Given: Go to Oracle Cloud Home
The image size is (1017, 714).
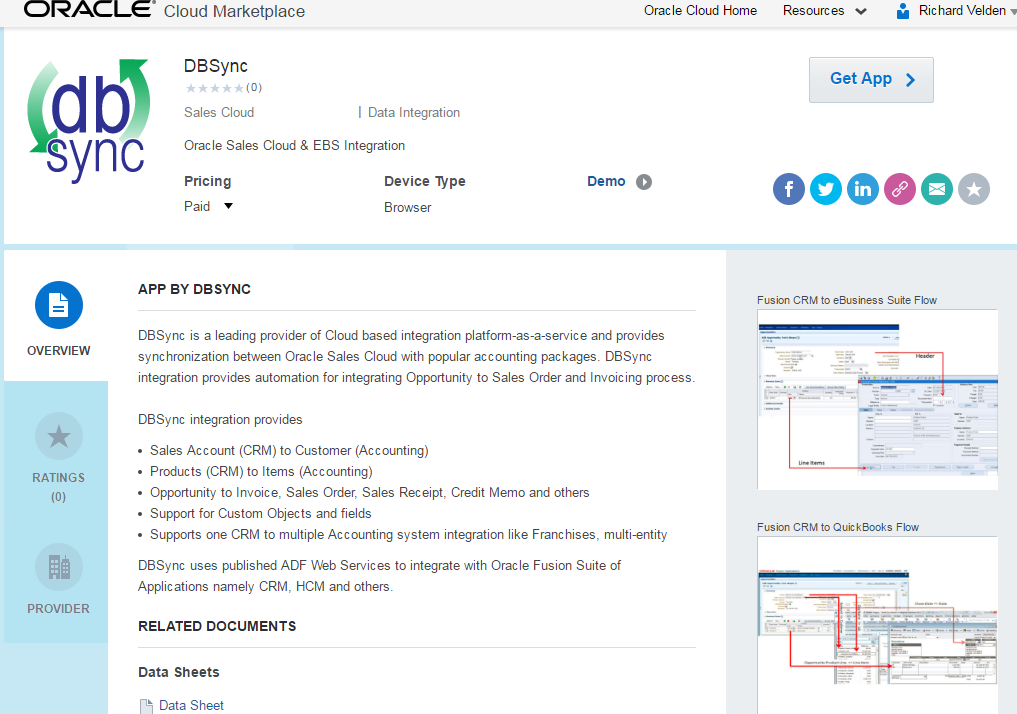Looking at the screenshot, I should (700, 11).
